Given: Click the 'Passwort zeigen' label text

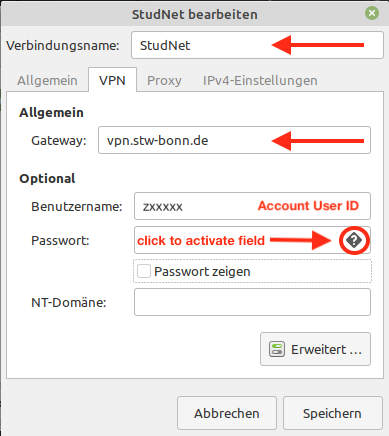Looking at the screenshot, I should point(202,272).
